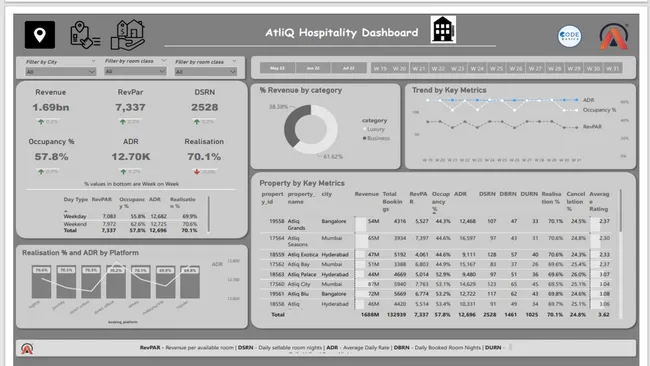Select week W 25 slicer button
Screen dimensions: 650x366
(497, 68)
